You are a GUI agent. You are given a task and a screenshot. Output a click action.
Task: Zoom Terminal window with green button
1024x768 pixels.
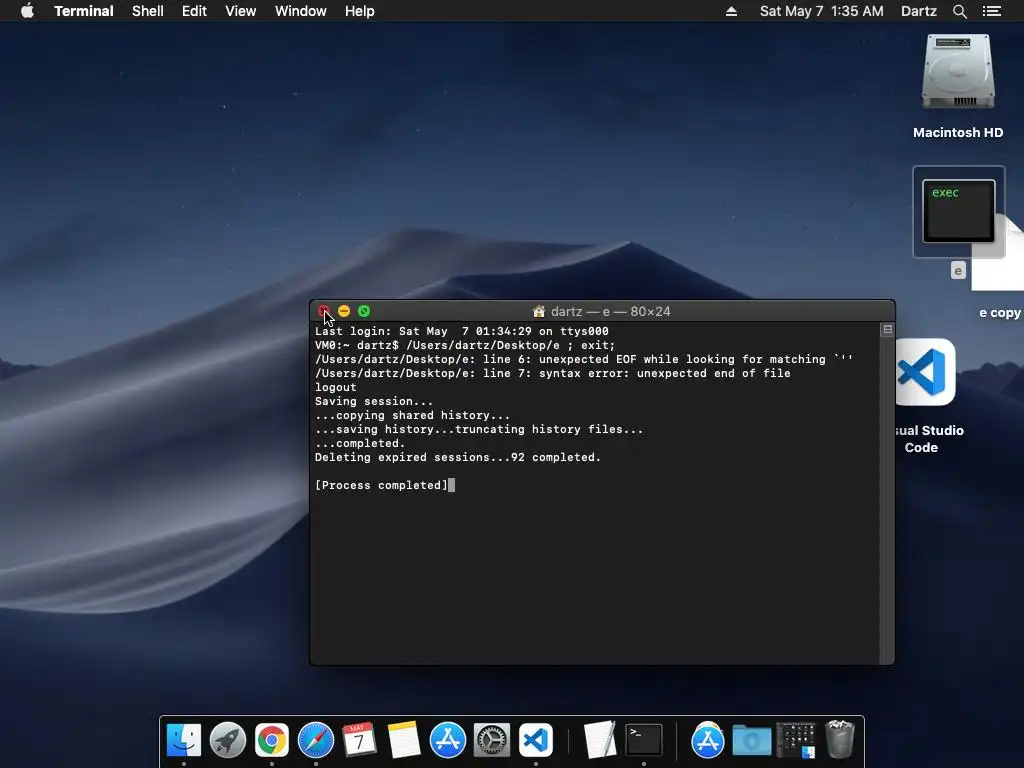click(x=364, y=311)
